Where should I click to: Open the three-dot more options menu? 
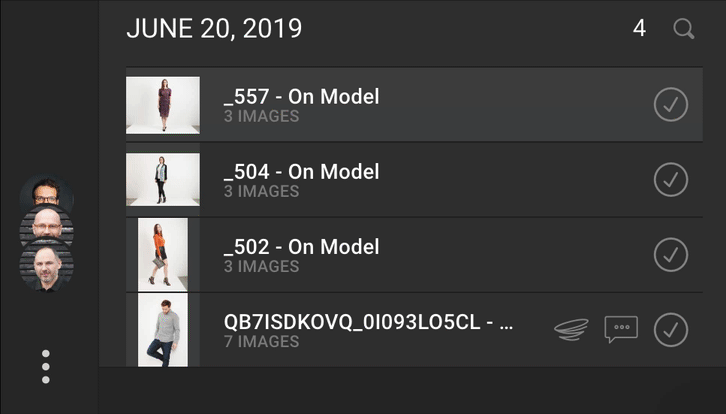[46, 367]
